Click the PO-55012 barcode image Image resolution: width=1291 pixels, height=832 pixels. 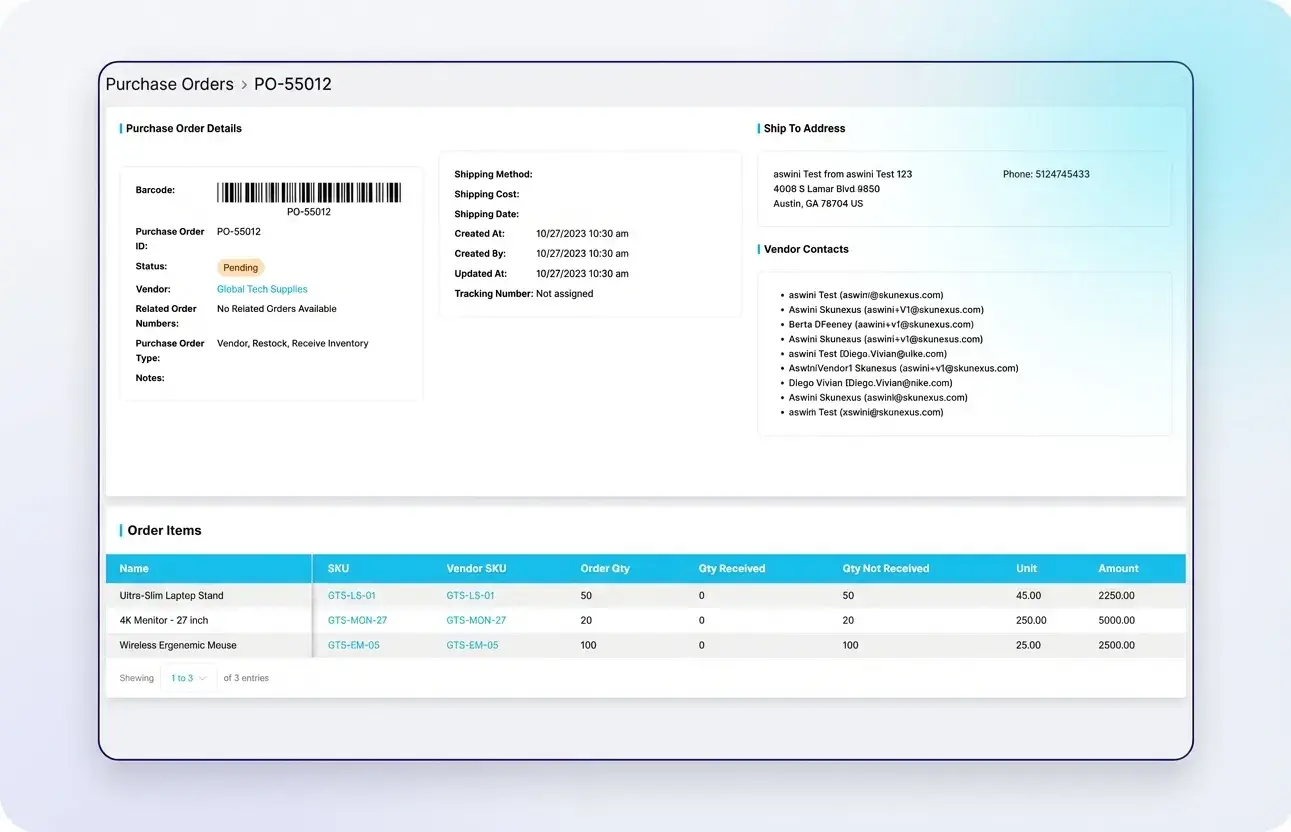coord(309,193)
